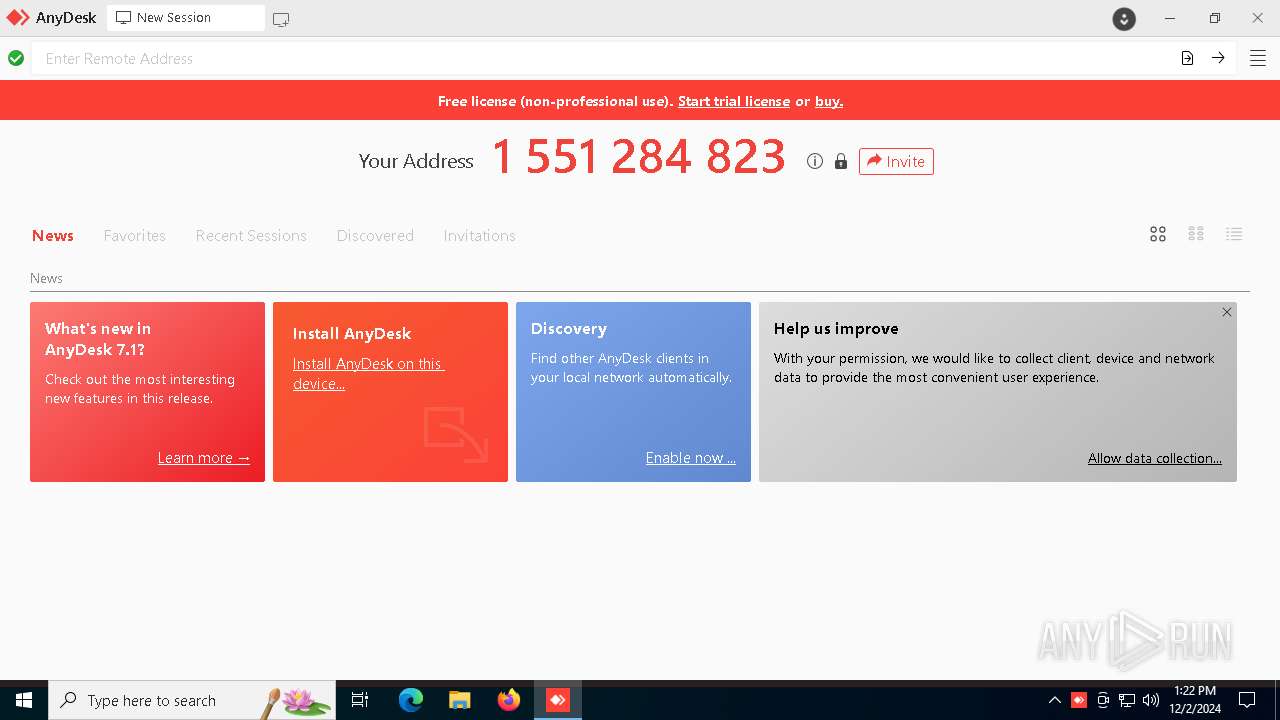Open a new session tab with monitor-plus icon
The width and height of the screenshot is (1280, 720).
tap(281, 19)
